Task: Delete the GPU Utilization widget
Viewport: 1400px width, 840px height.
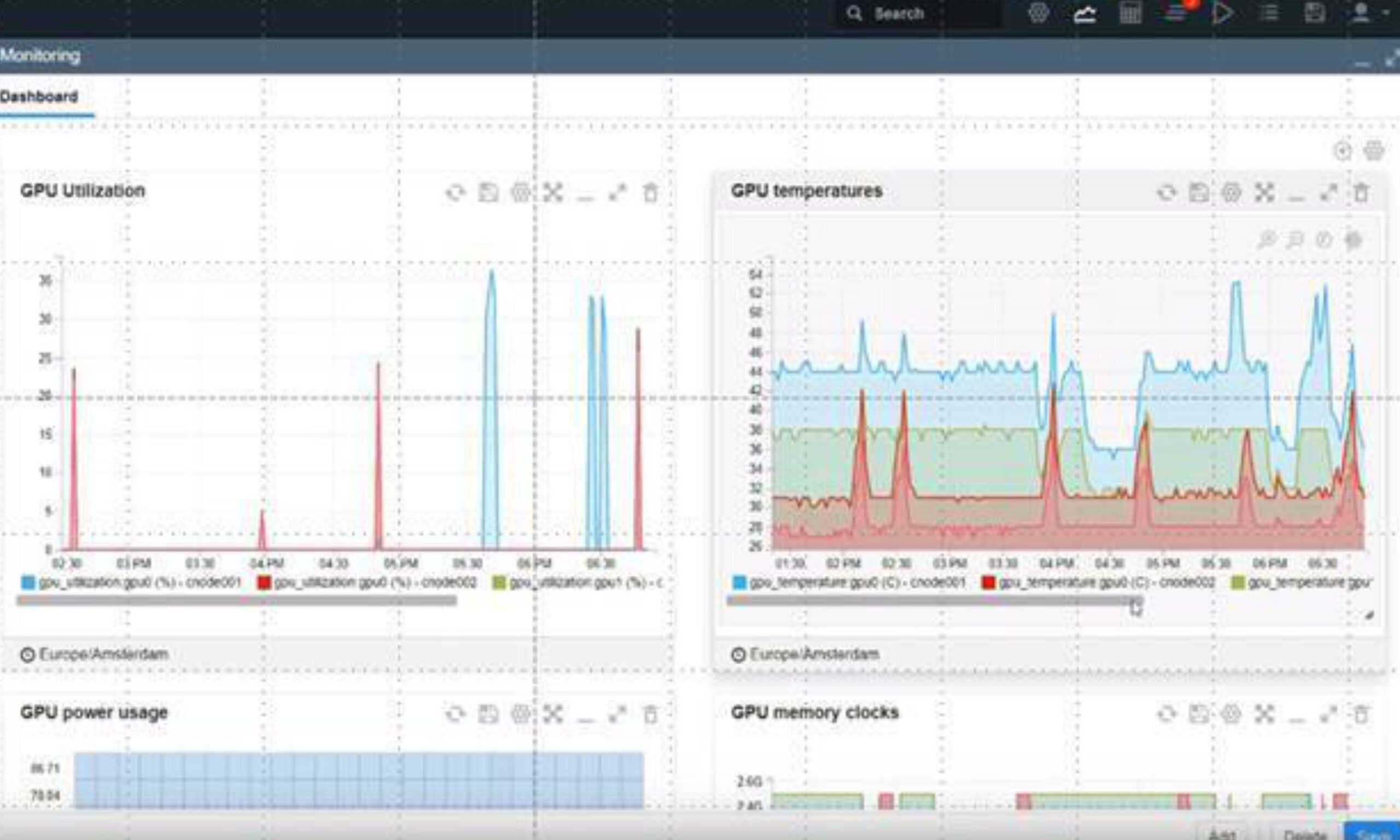Action: 651,193
